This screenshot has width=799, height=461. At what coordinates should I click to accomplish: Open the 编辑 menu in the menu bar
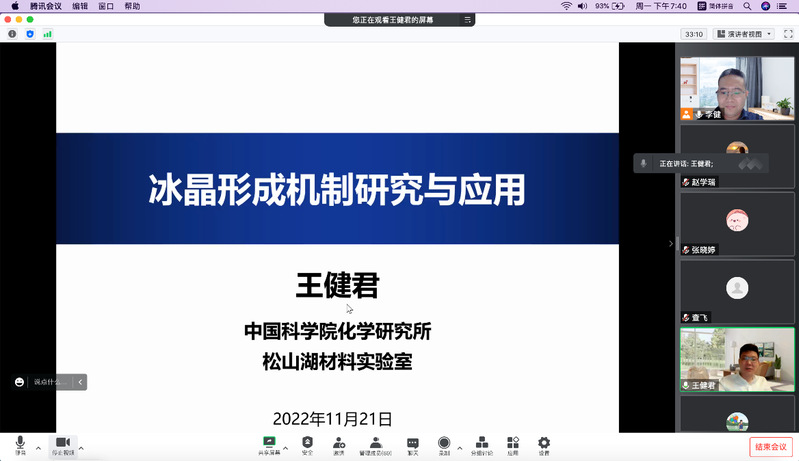point(80,6)
